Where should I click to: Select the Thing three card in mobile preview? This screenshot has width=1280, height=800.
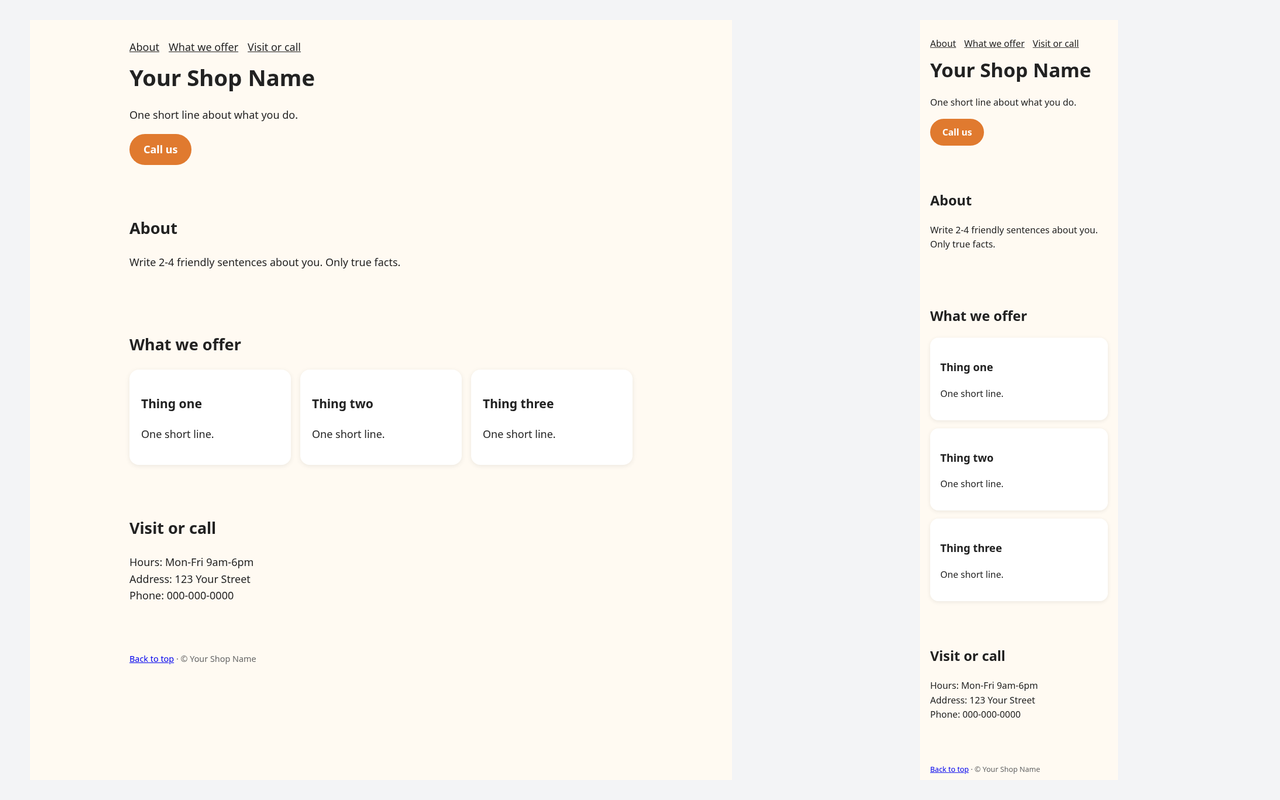1019,560
